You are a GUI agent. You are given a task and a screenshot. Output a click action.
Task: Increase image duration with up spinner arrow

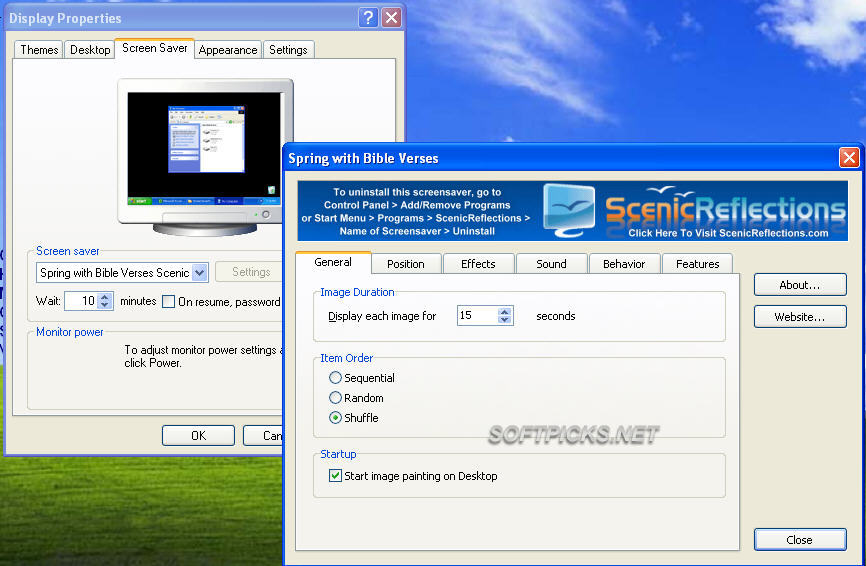pyautogui.click(x=505, y=311)
